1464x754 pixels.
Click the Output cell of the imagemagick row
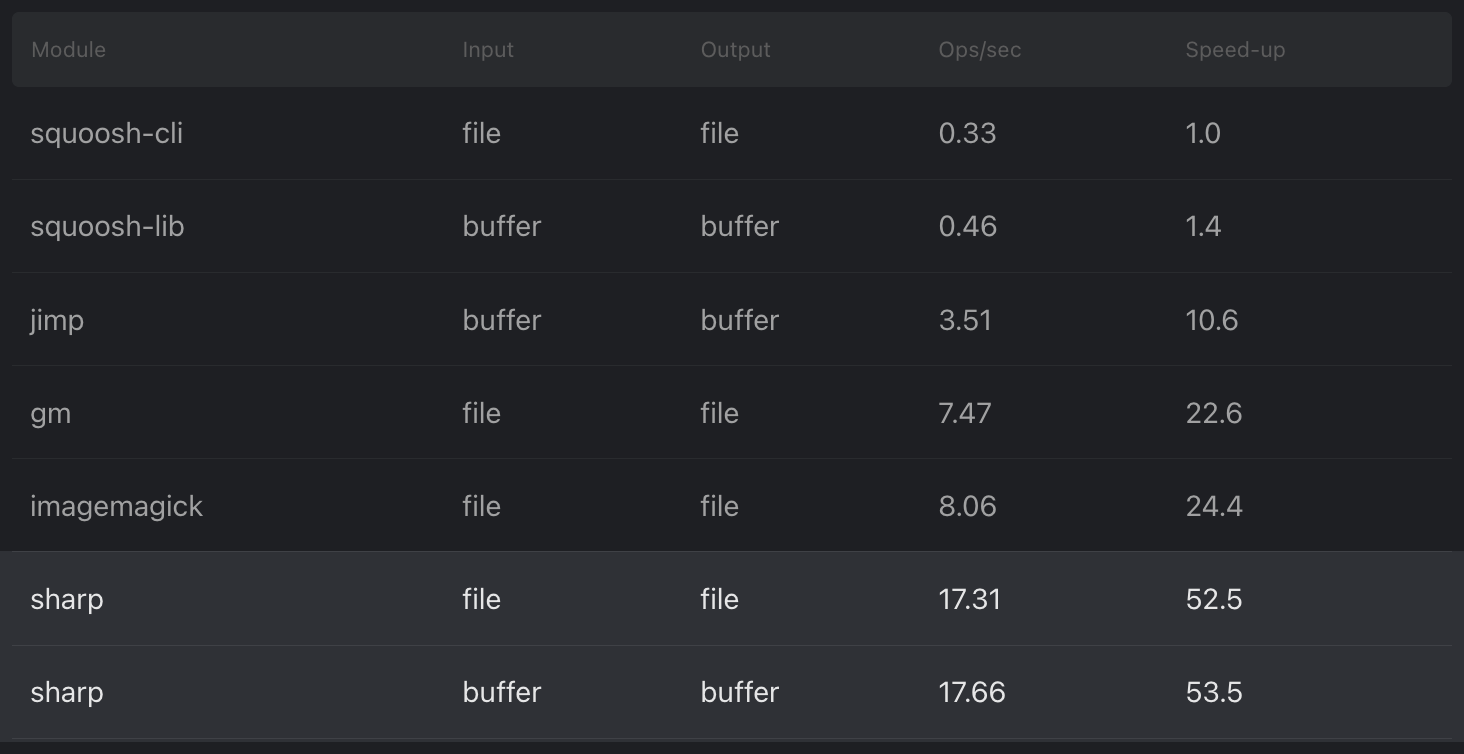(719, 507)
